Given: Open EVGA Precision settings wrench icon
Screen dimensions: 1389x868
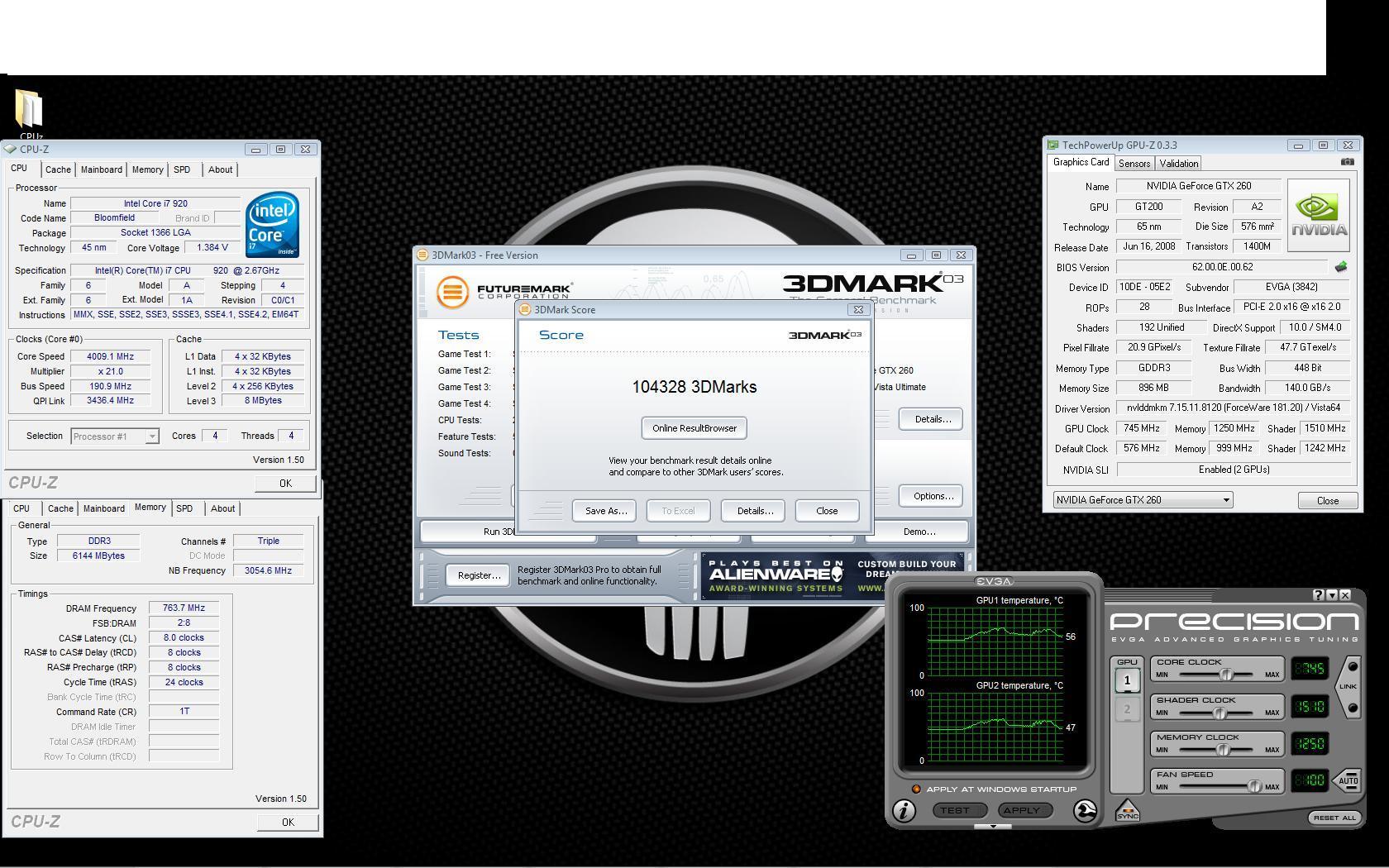Looking at the screenshot, I should 1085,811.
